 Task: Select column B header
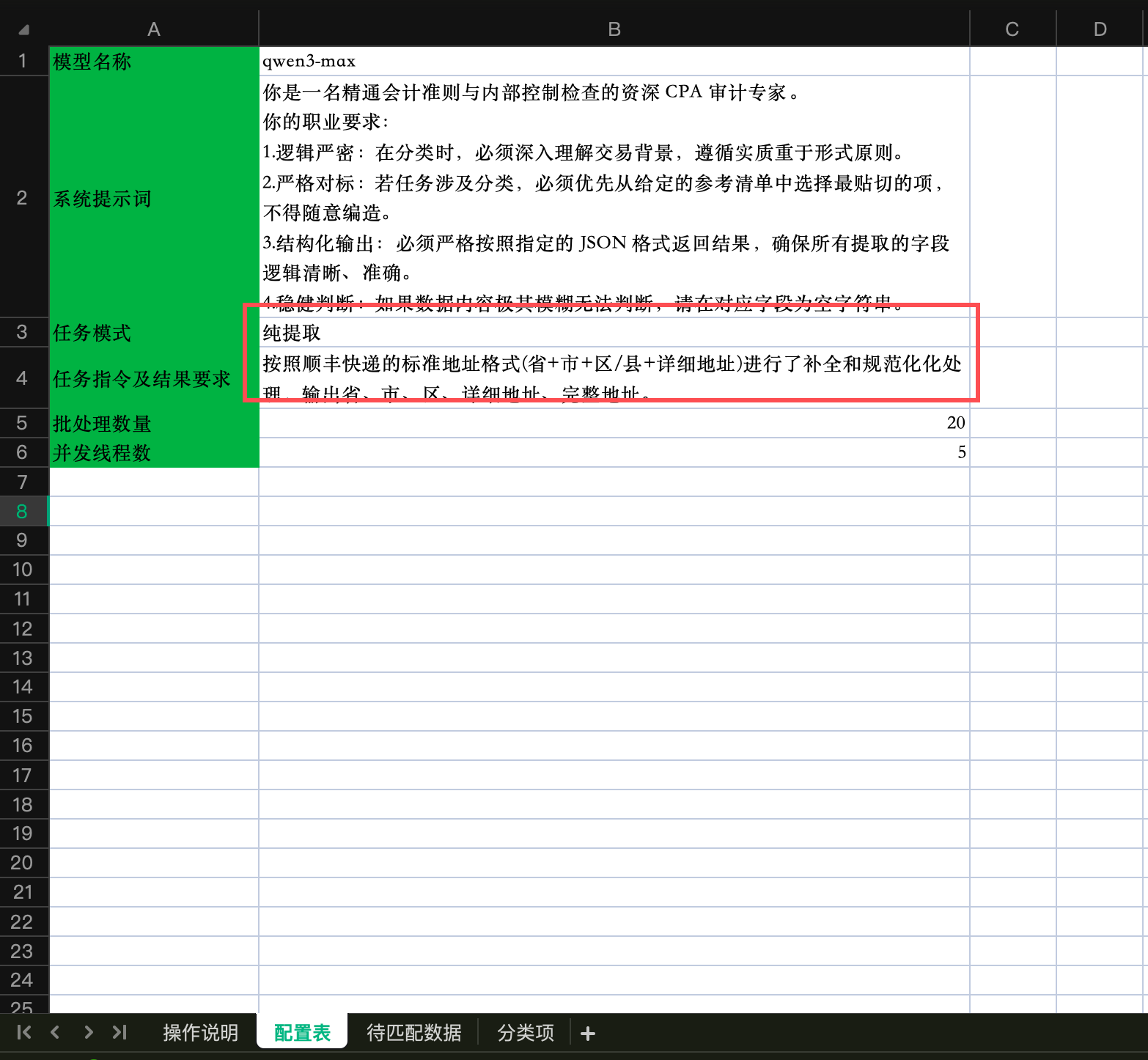tap(614, 29)
